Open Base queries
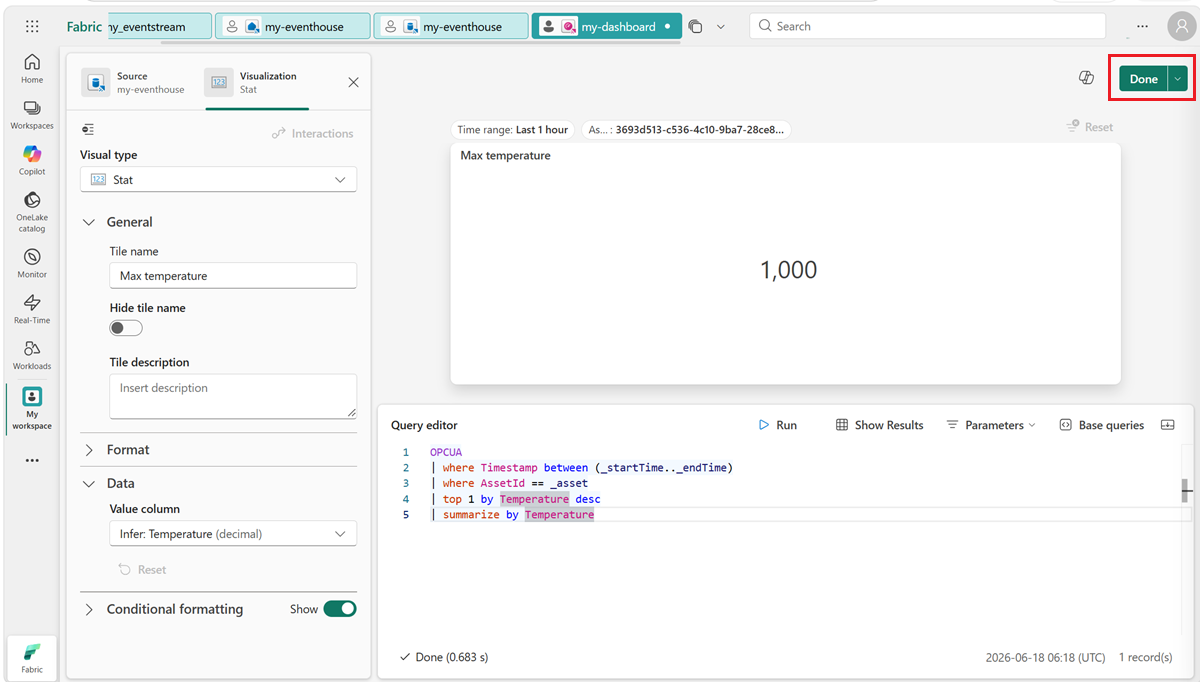 click(1101, 425)
